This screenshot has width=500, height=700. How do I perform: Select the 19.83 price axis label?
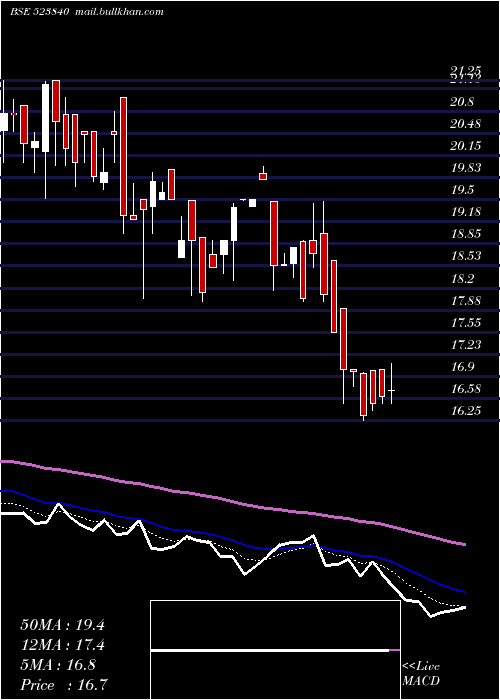[x=466, y=168]
